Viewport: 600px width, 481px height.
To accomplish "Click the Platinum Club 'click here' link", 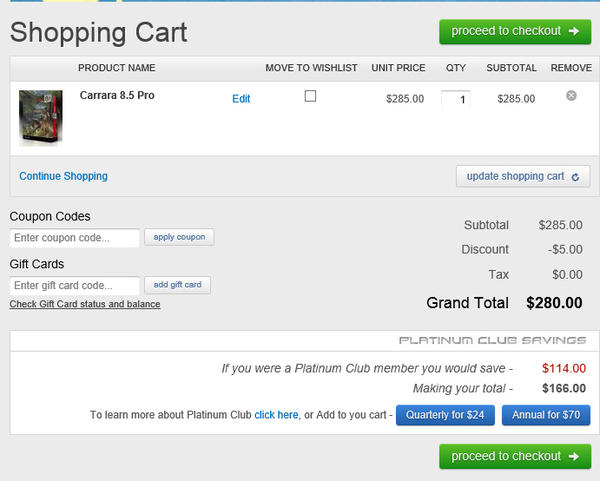I will (276, 414).
